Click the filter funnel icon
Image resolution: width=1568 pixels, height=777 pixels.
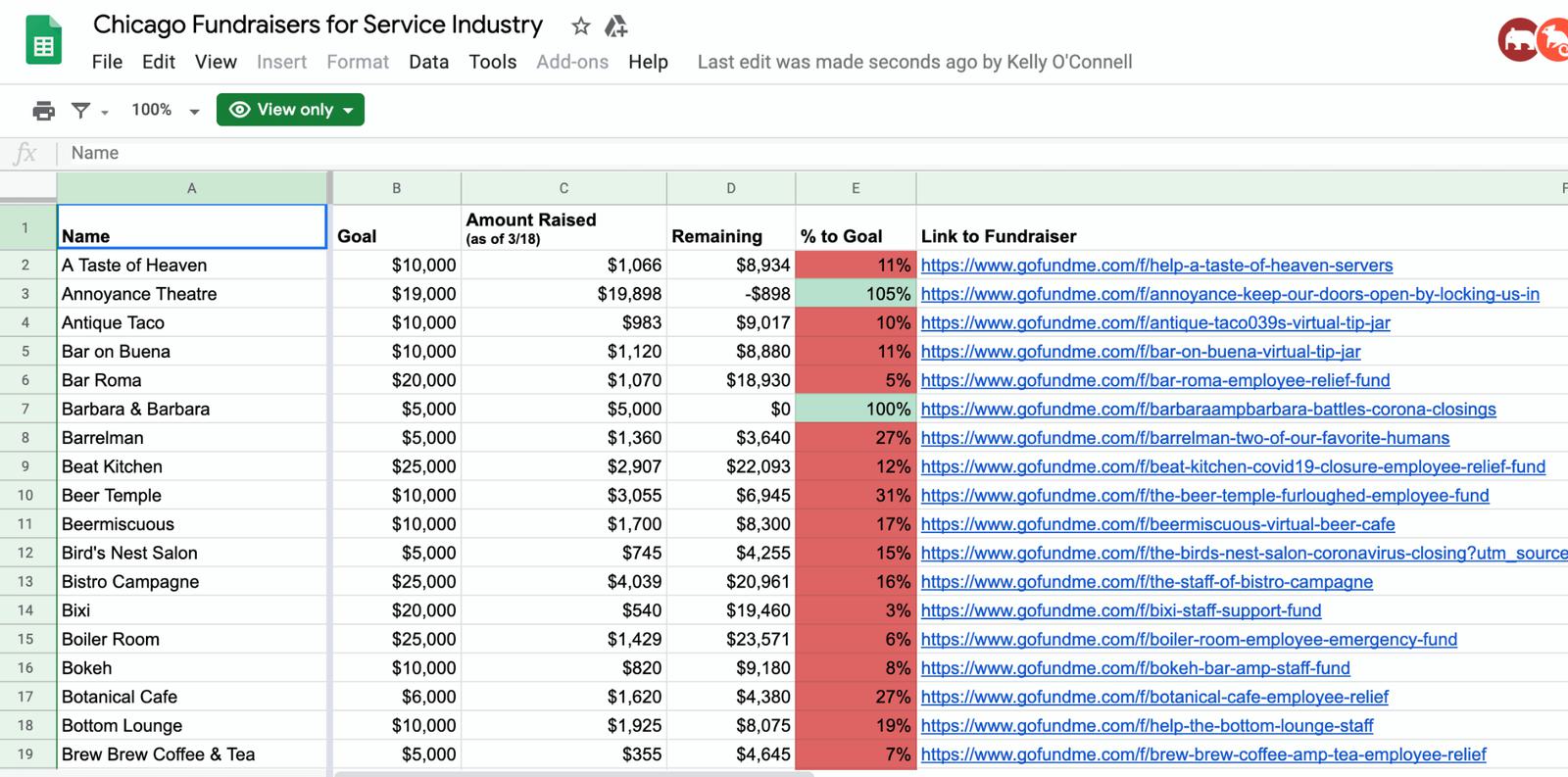(80, 111)
